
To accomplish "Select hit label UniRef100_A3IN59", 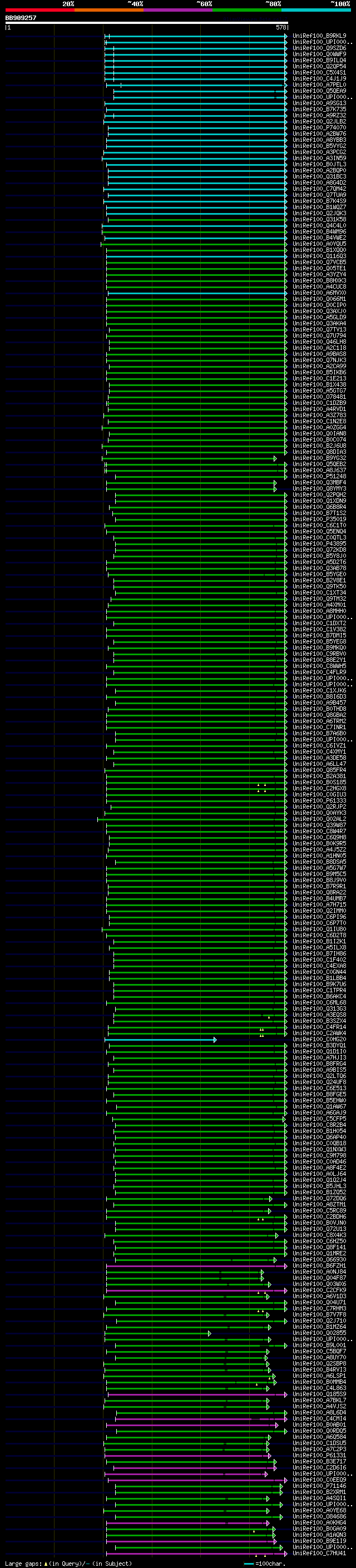I will 319,159.
